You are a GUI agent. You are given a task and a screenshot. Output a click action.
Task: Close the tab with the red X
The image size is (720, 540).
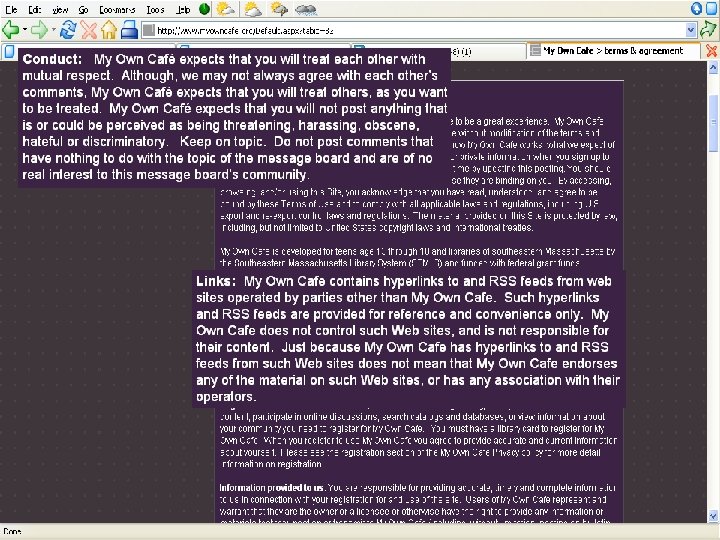click(711, 51)
